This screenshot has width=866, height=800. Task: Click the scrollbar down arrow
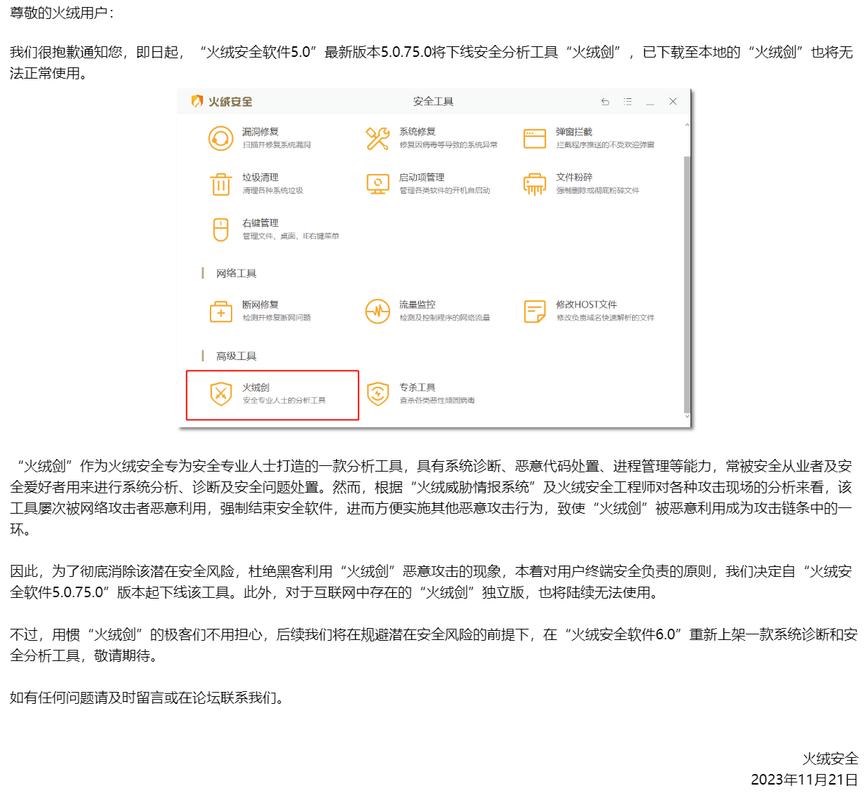[x=687, y=417]
